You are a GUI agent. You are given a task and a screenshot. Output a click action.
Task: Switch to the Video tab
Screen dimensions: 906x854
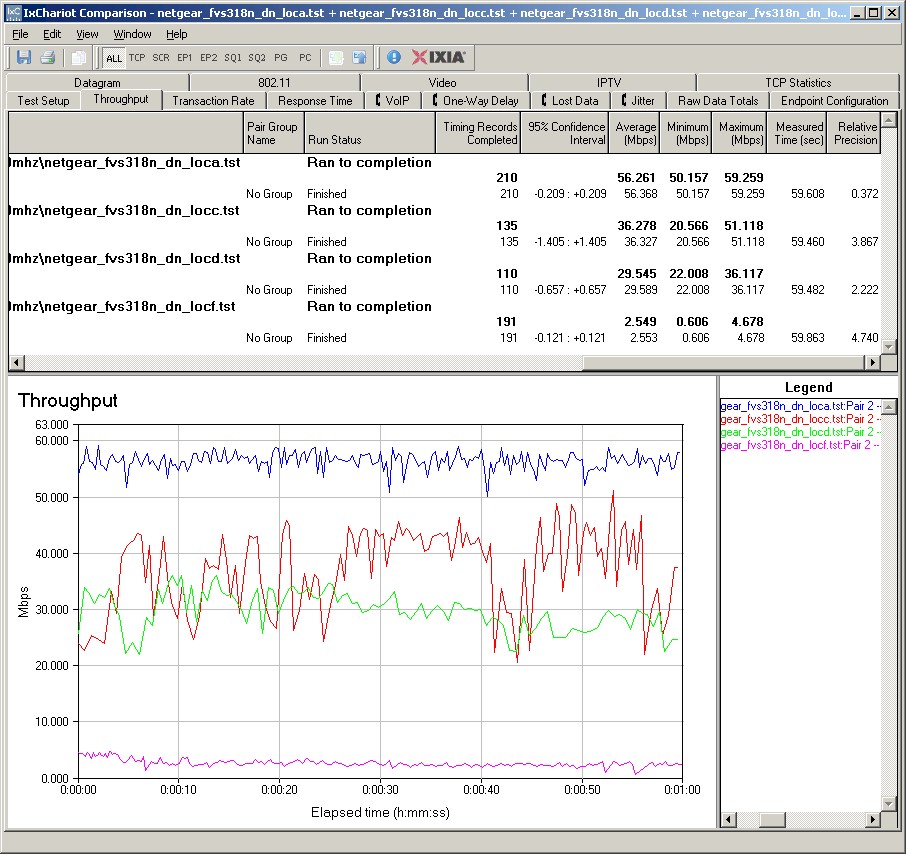[443, 83]
